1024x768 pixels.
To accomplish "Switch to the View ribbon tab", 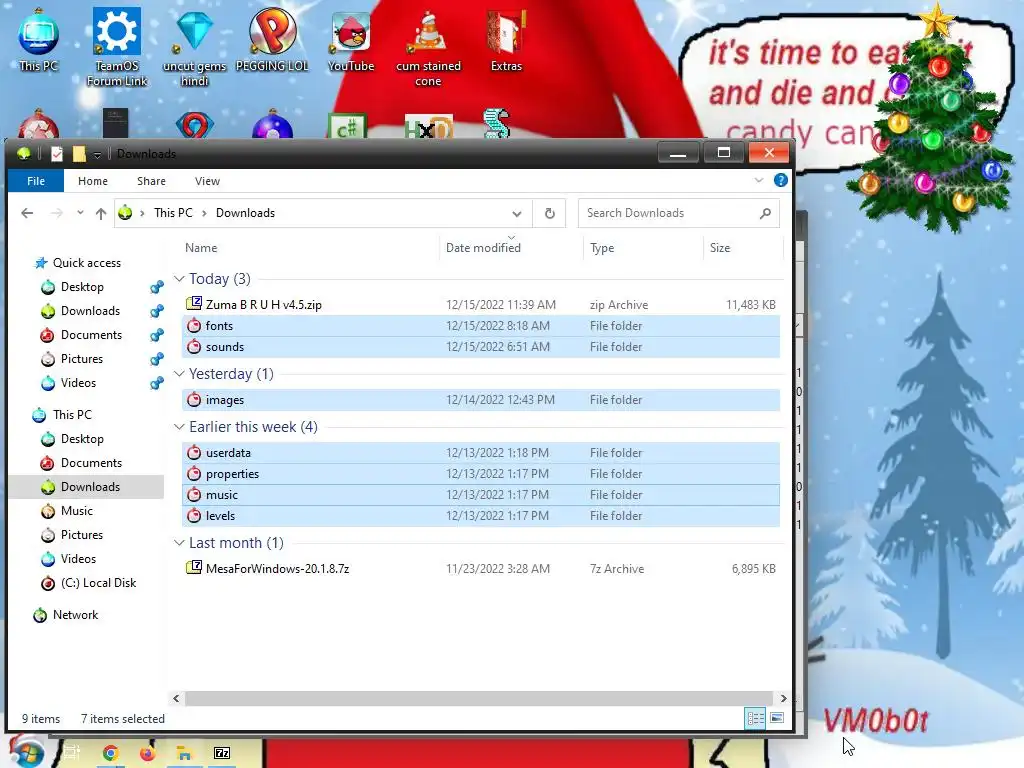I will [x=207, y=181].
